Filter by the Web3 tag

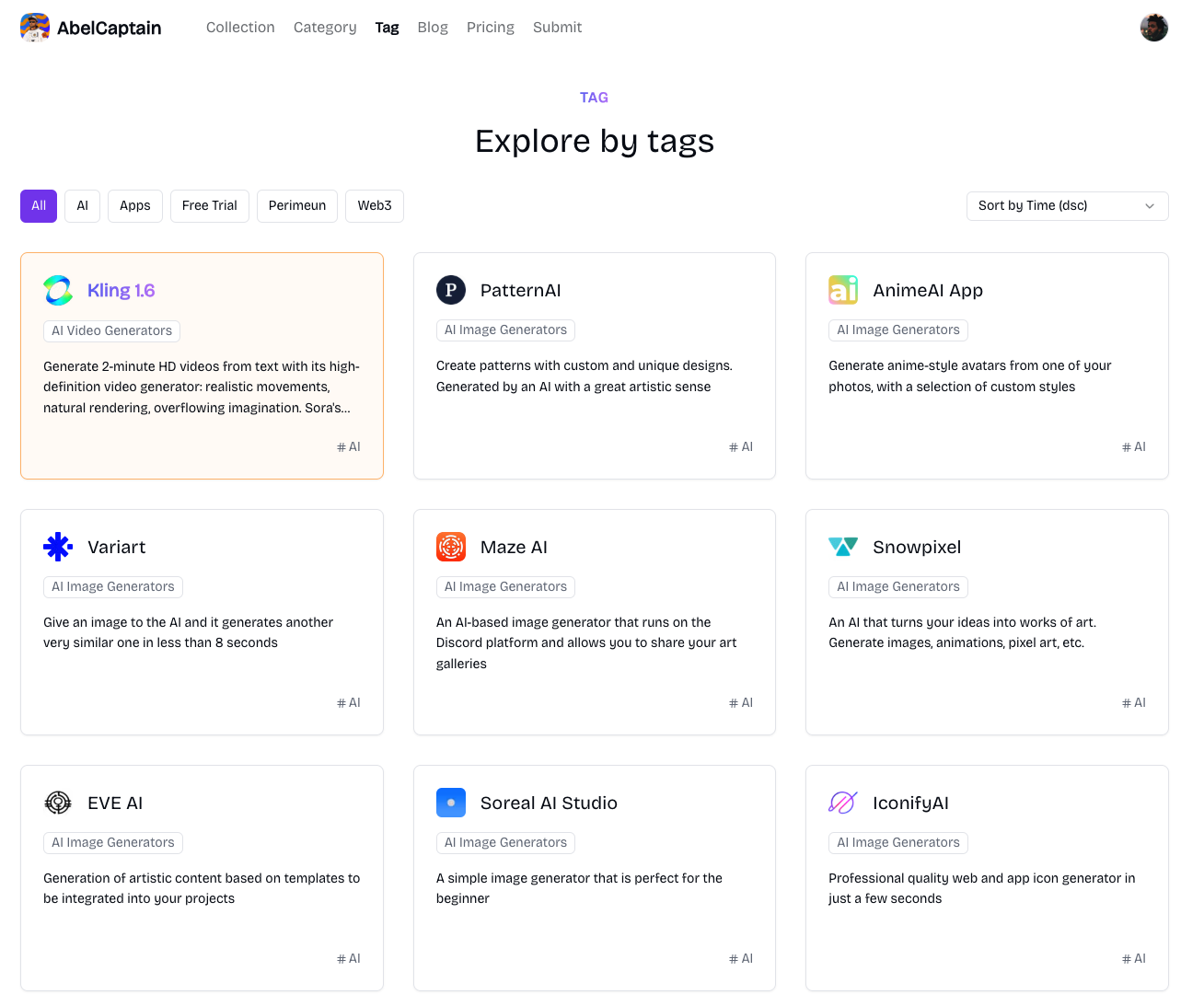click(375, 206)
